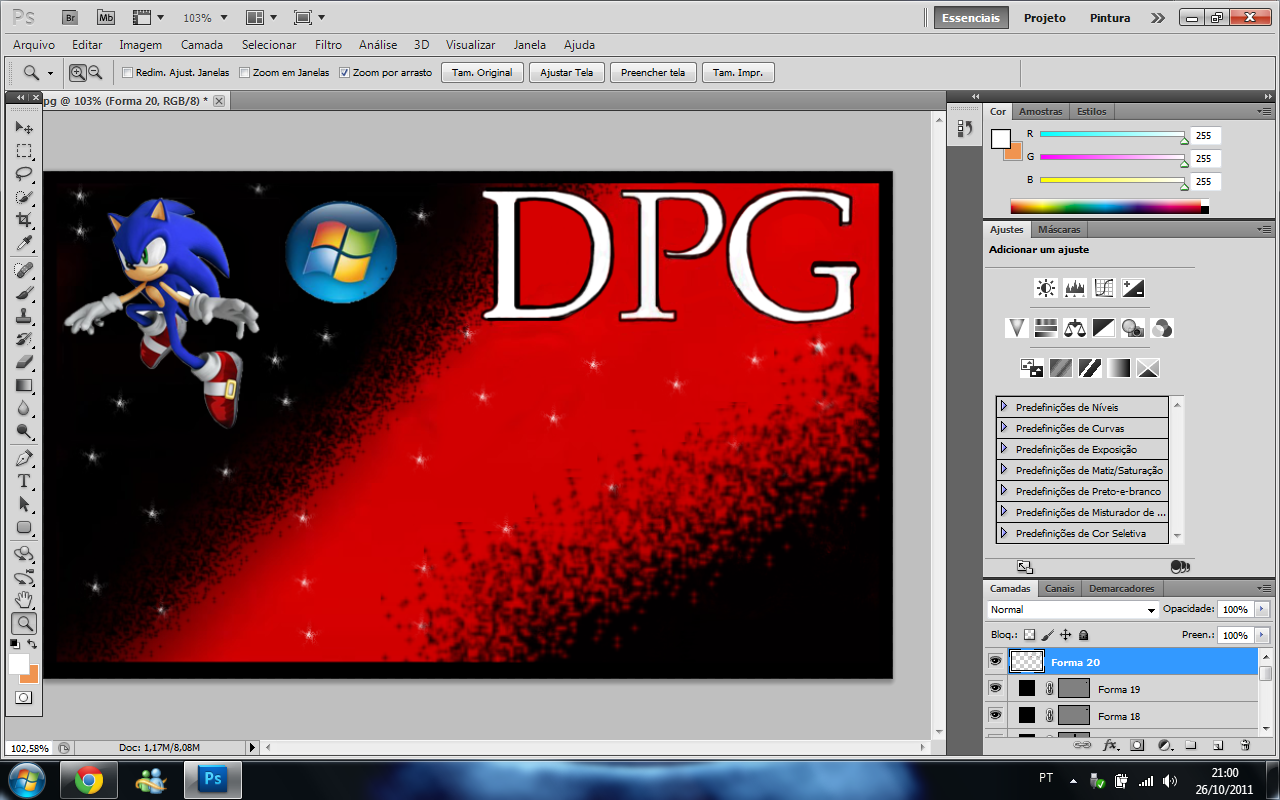Screen dimensions: 1280x800
Task: Switch to the Projeto workspace
Action: 1045,18
